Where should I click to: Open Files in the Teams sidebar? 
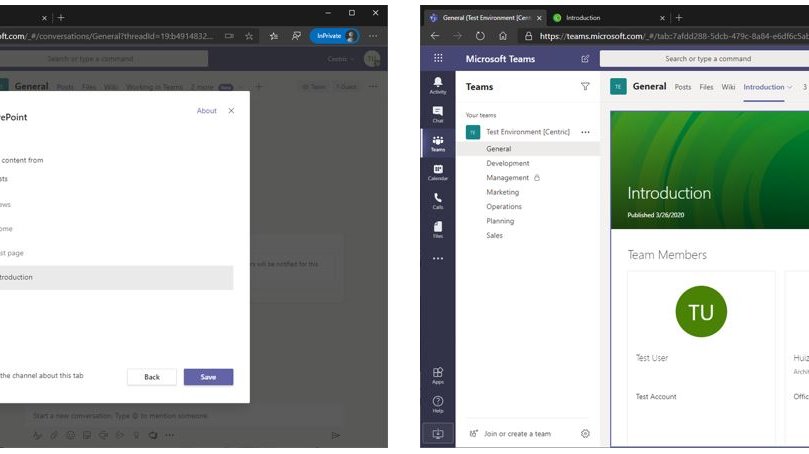pyautogui.click(x=438, y=230)
